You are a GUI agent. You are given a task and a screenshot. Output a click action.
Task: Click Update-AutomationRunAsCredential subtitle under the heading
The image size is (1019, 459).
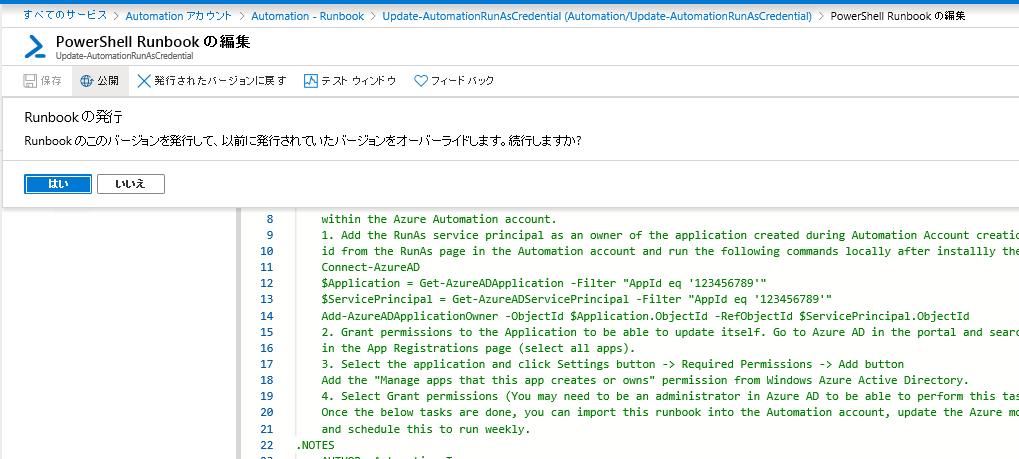click(124, 57)
